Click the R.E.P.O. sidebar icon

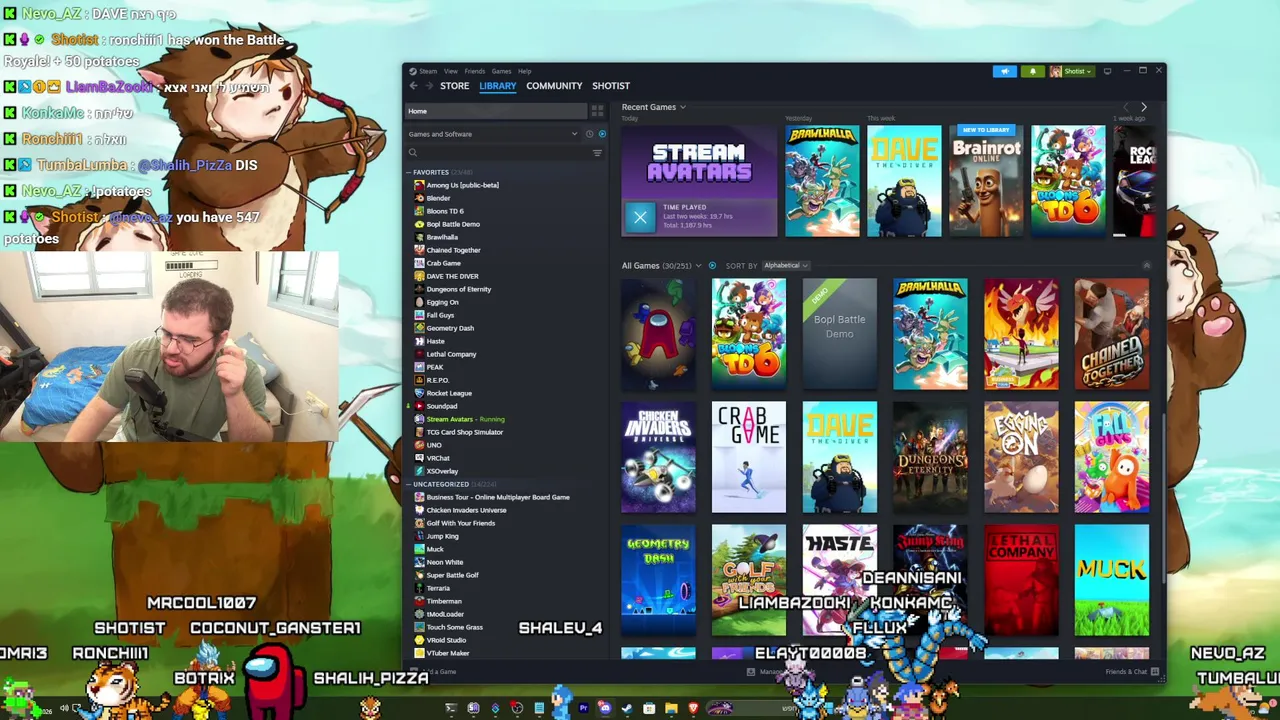click(x=419, y=380)
